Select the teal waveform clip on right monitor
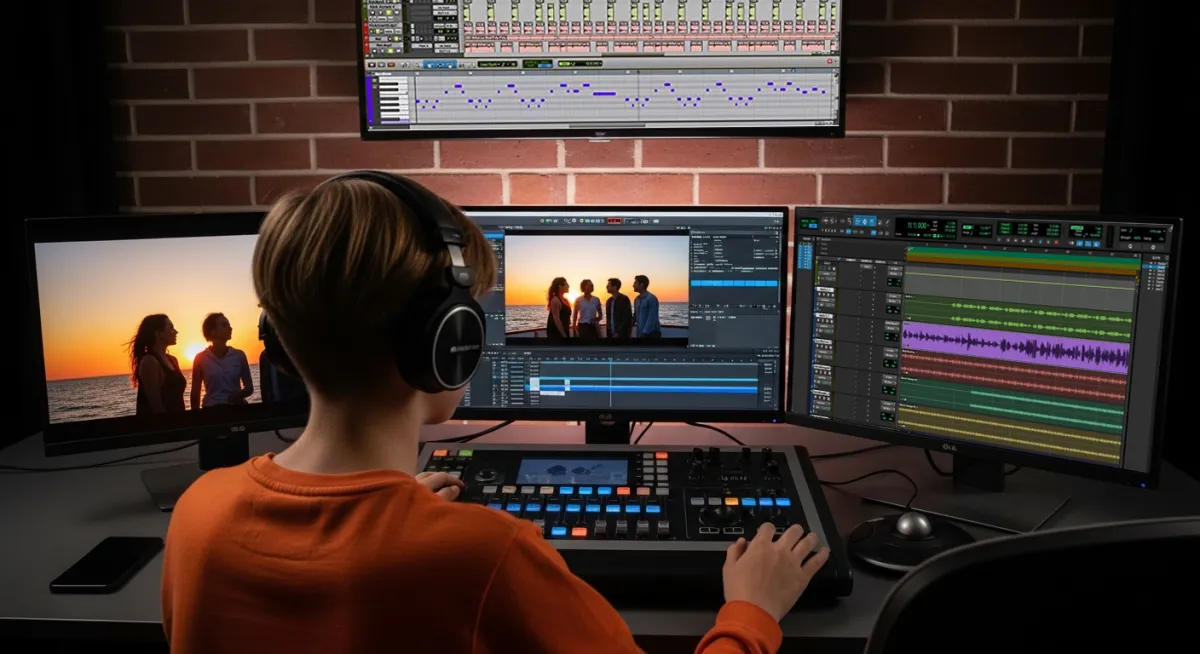Image resolution: width=1200 pixels, height=654 pixels. pos(1012,407)
